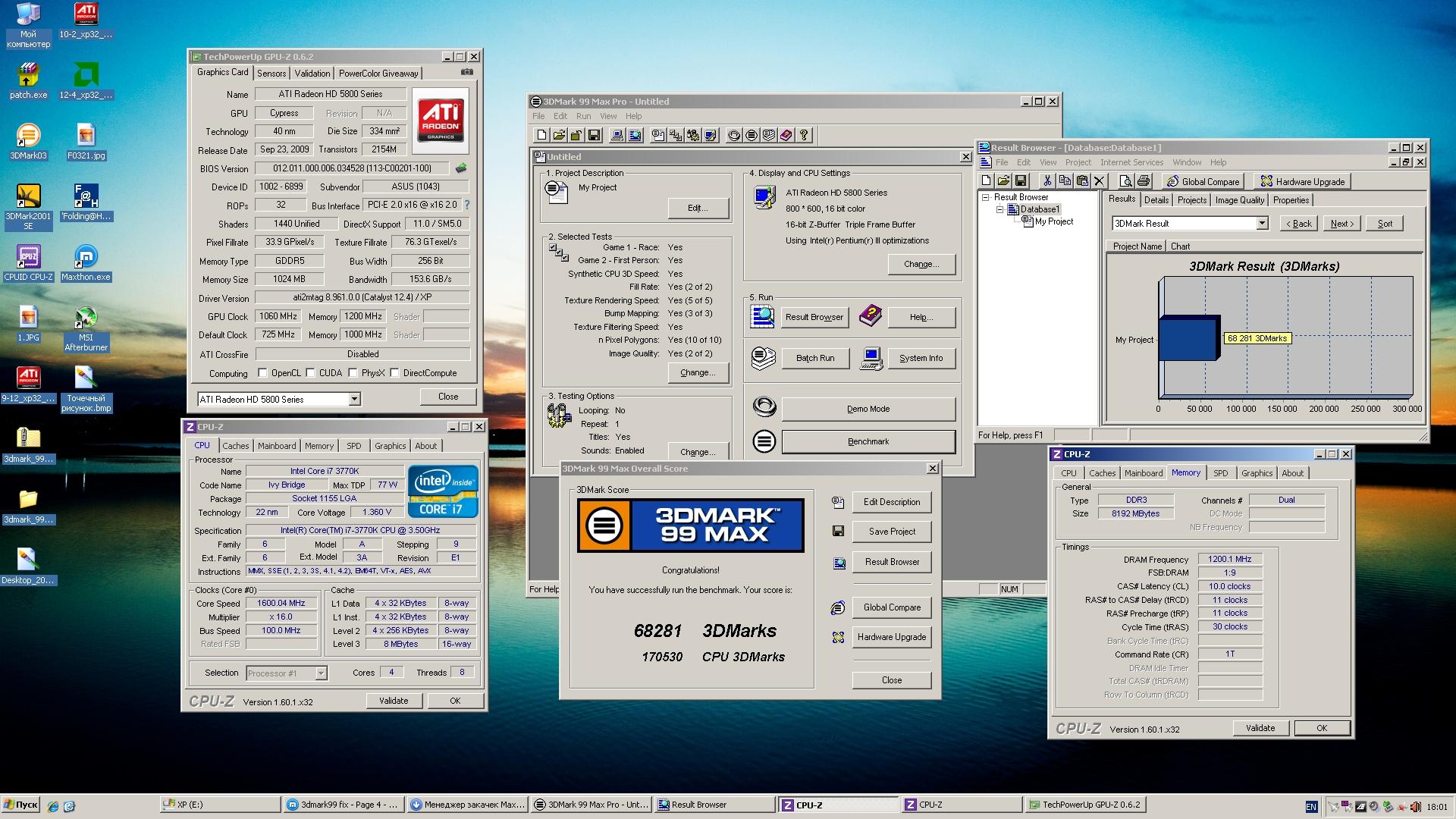Click Delete X icon in Result Browser toolbar
The width and height of the screenshot is (1456, 819).
(x=1100, y=181)
